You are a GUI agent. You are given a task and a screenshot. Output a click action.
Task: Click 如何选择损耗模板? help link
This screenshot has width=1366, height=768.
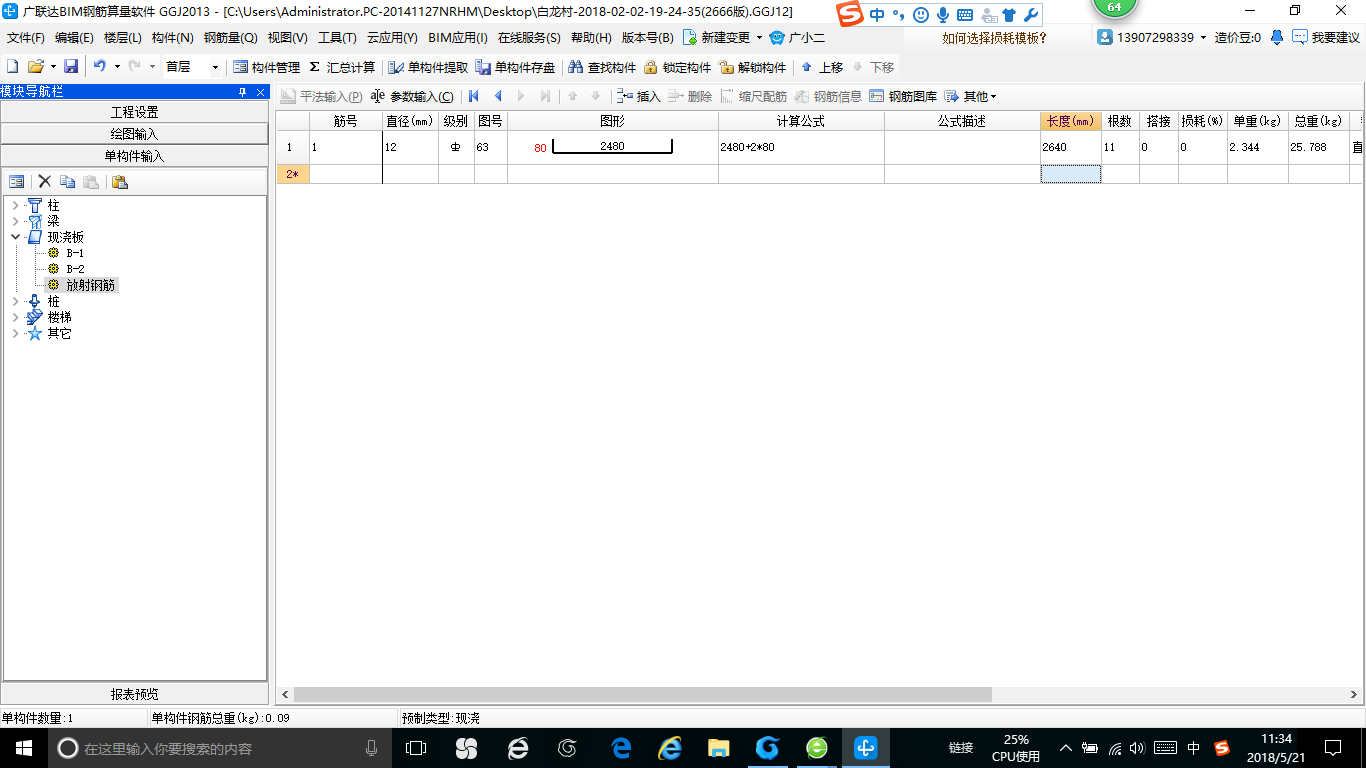pos(994,38)
